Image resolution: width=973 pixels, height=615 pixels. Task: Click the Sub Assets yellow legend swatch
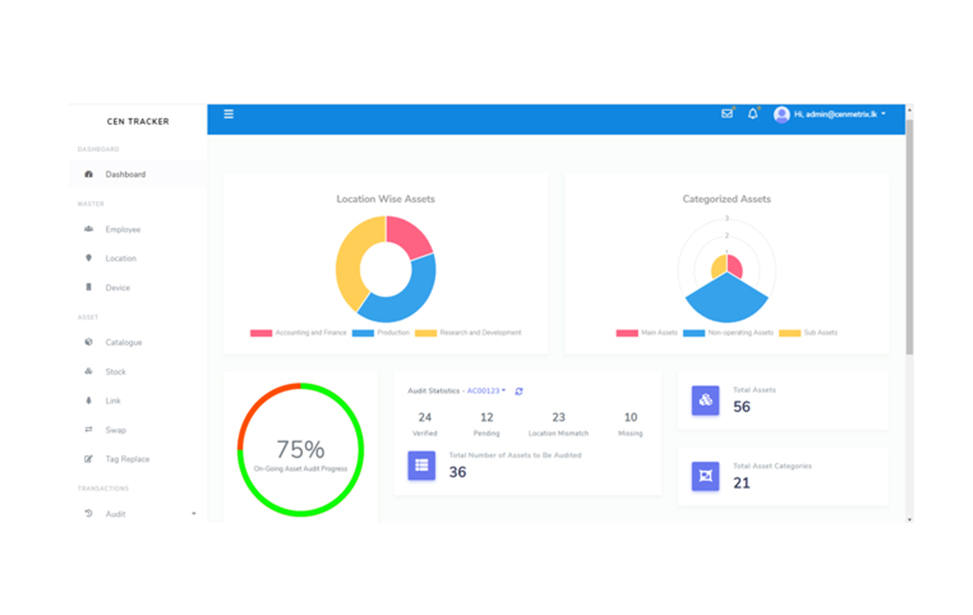pos(790,333)
